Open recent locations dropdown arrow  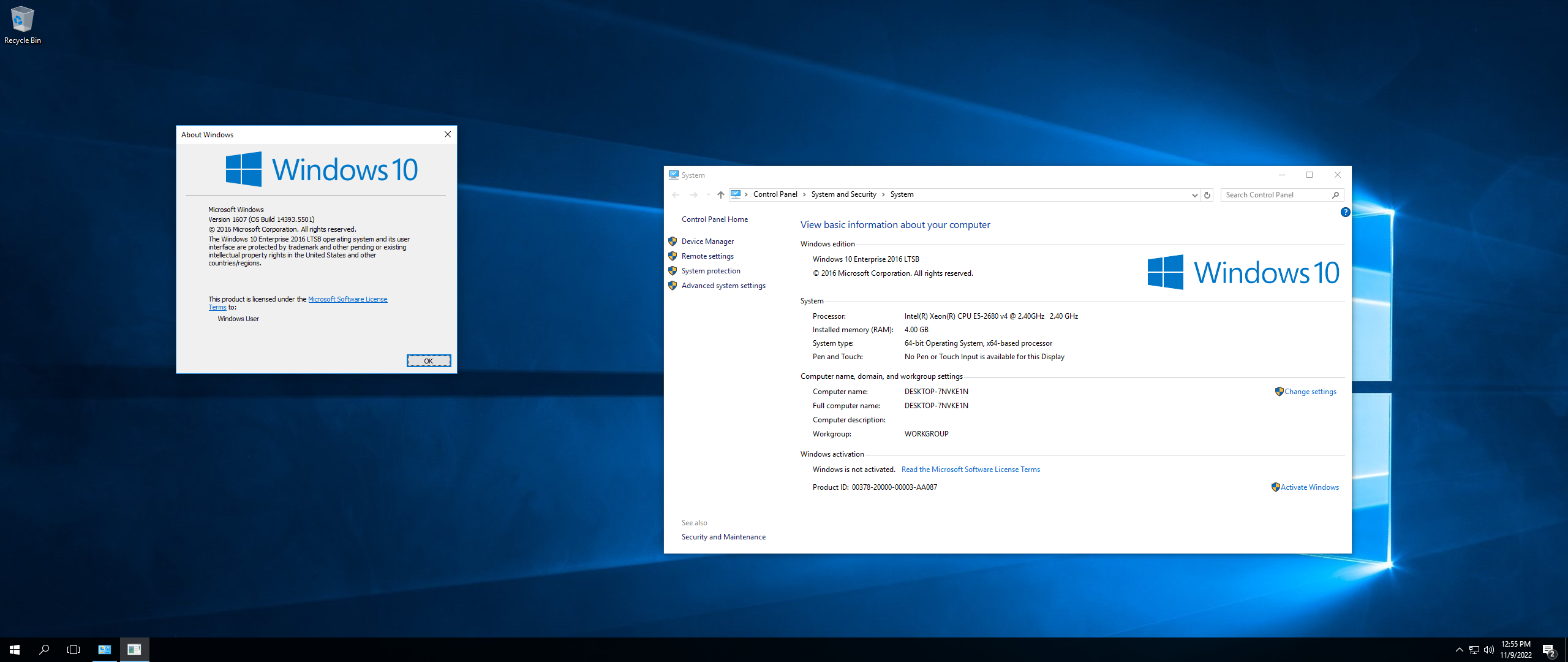point(708,195)
